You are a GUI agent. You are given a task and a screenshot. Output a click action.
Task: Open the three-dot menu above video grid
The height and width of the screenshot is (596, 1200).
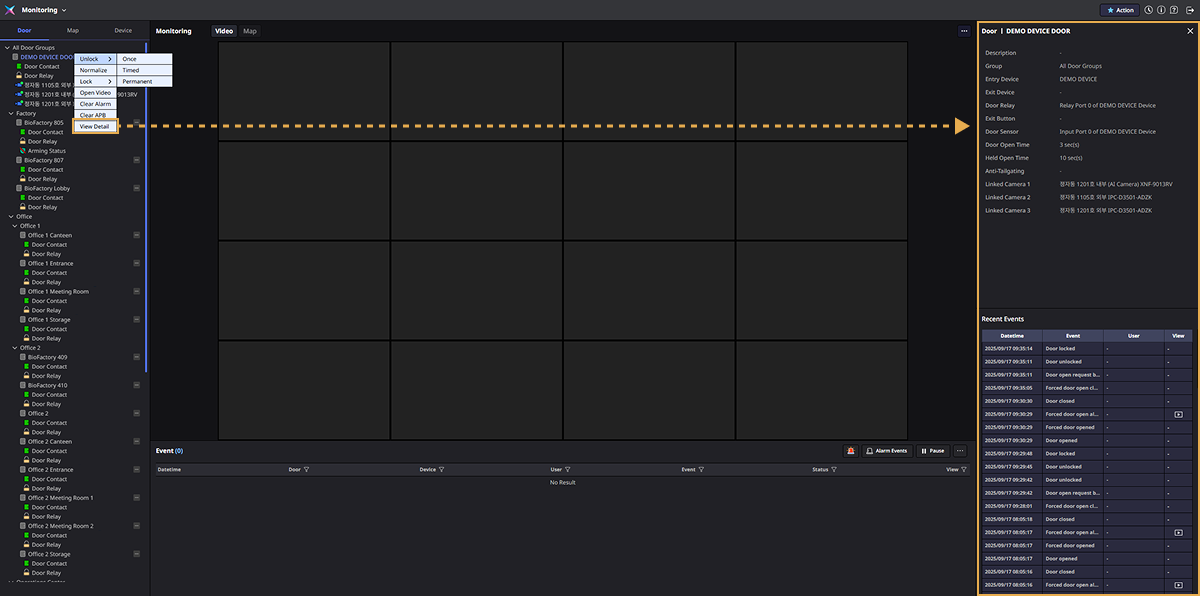pyautogui.click(x=963, y=31)
